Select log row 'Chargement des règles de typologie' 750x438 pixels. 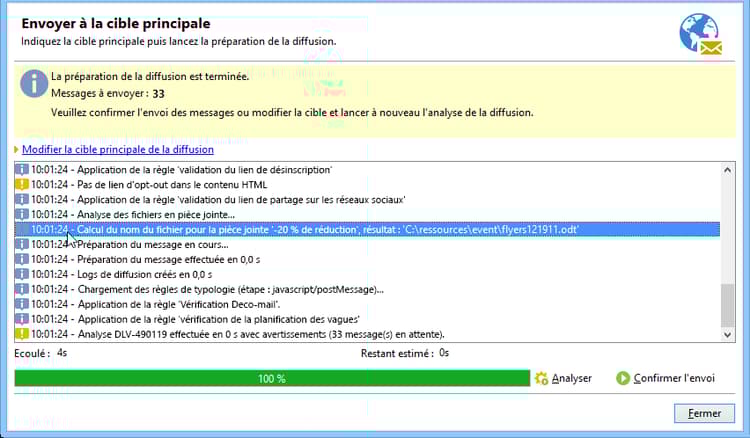(x=367, y=289)
